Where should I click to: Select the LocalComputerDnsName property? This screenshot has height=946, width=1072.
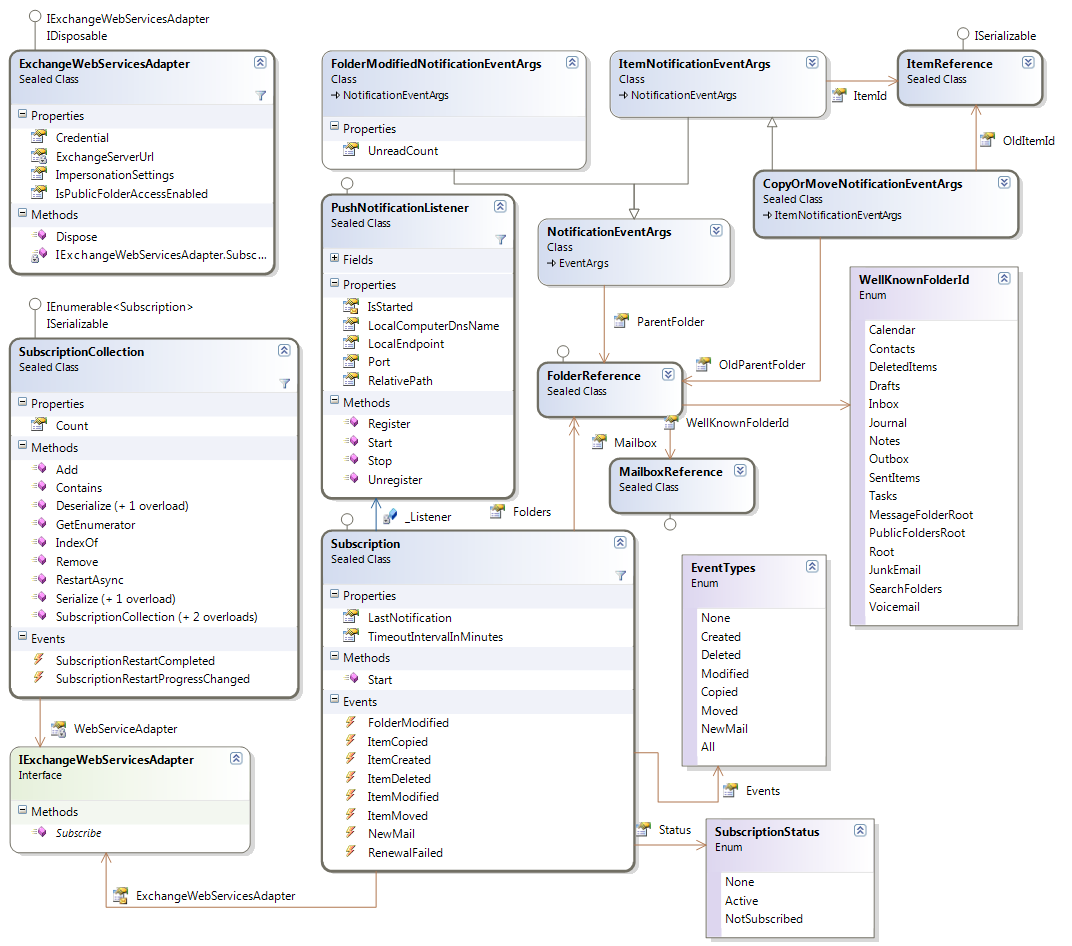pyautogui.click(x=433, y=326)
